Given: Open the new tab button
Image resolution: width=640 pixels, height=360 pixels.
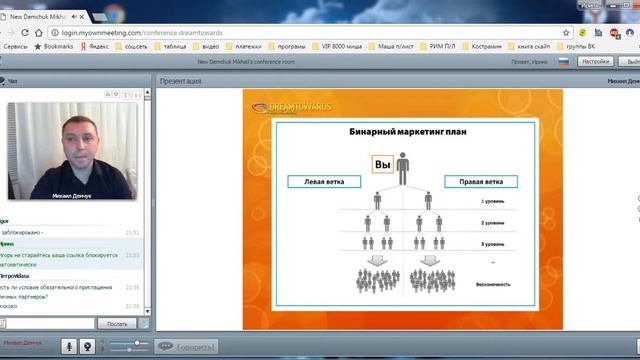Looking at the screenshot, I should (100, 17).
